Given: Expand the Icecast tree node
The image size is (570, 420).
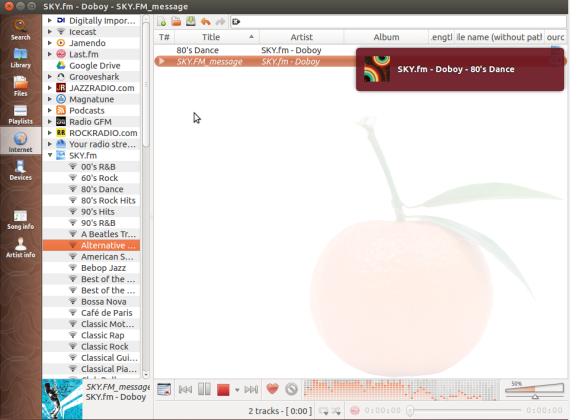Looking at the screenshot, I should 50,32.
